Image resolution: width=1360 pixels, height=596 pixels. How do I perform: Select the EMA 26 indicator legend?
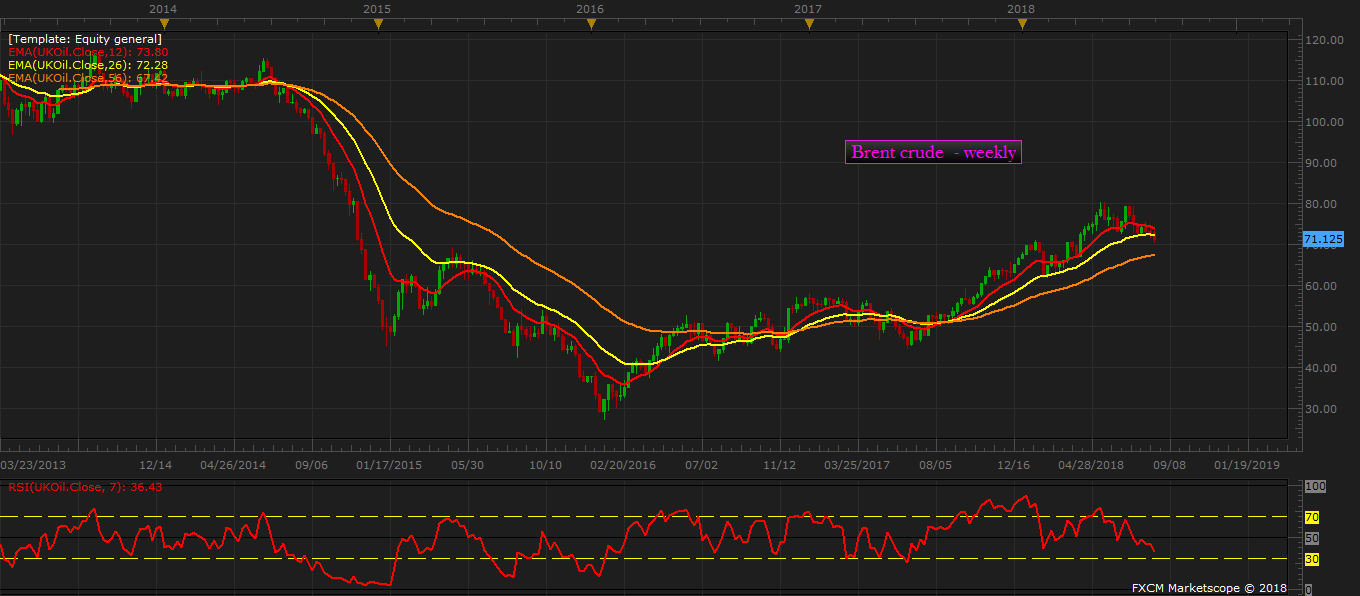coord(88,65)
